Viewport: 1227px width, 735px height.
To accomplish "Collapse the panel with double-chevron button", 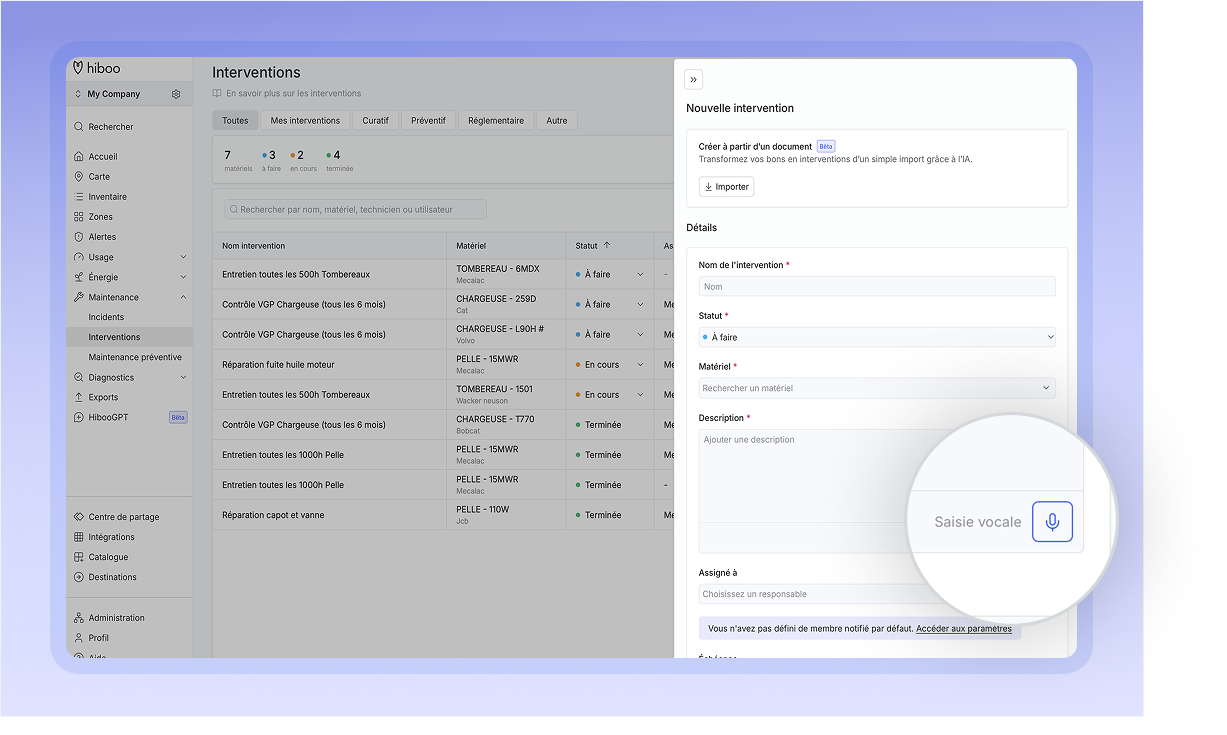I will tap(693, 79).
